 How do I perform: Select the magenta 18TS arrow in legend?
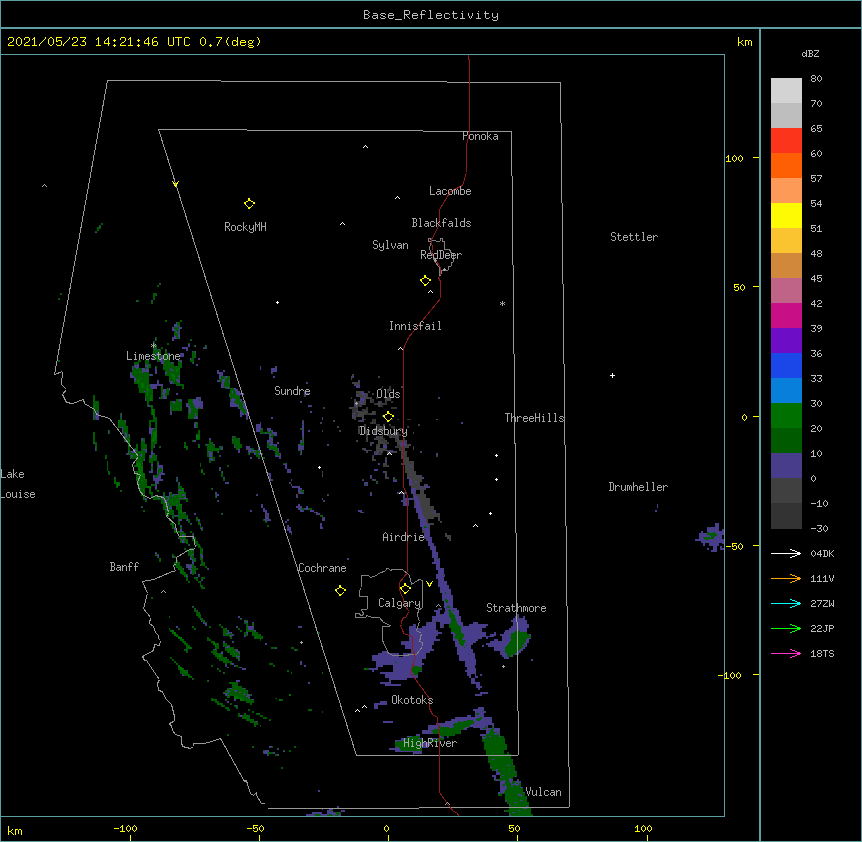pyautogui.click(x=786, y=653)
